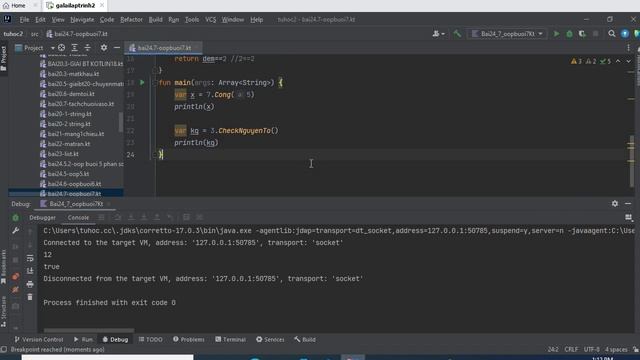
Task: Run main from gutter green arrow
Action: 142,82
